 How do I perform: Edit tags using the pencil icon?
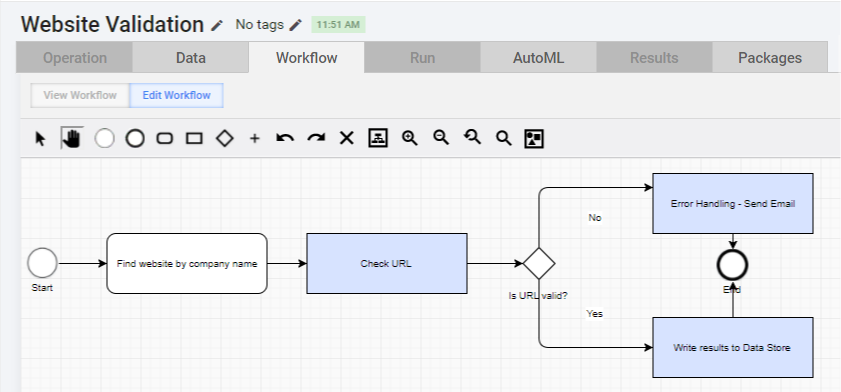(x=296, y=25)
